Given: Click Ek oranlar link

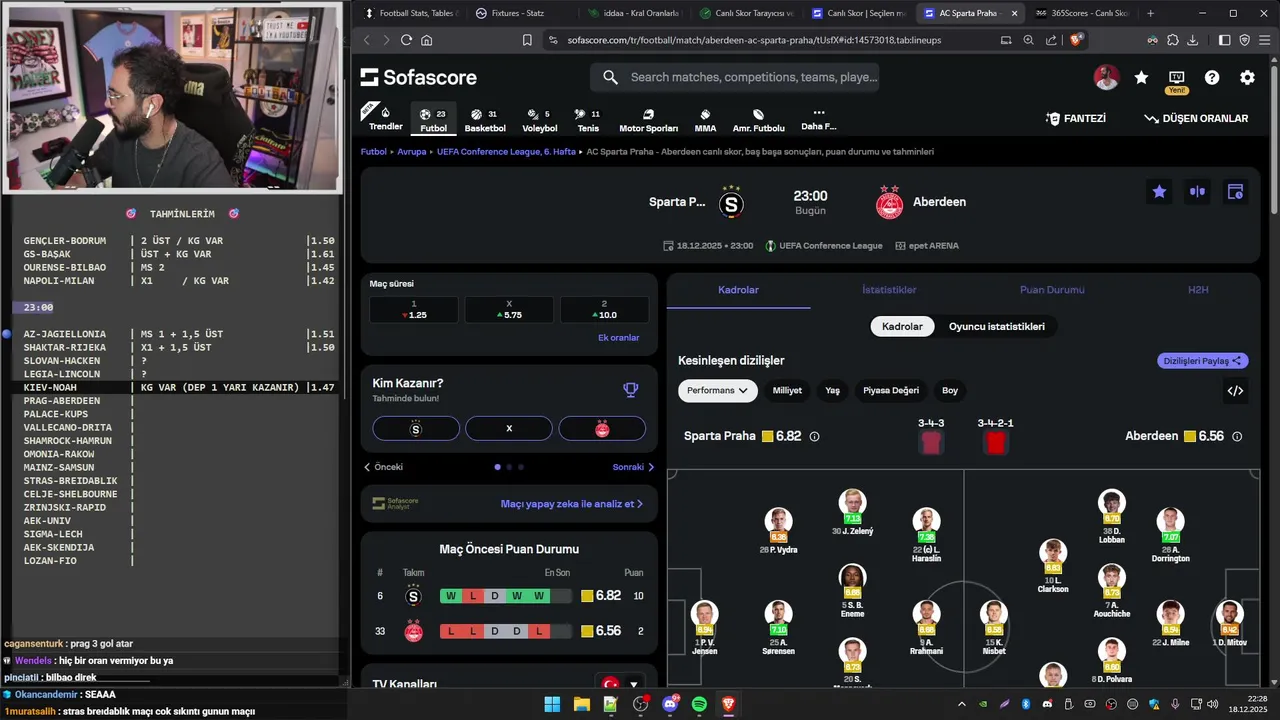Looking at the screenshot, I should coord(618,338).
